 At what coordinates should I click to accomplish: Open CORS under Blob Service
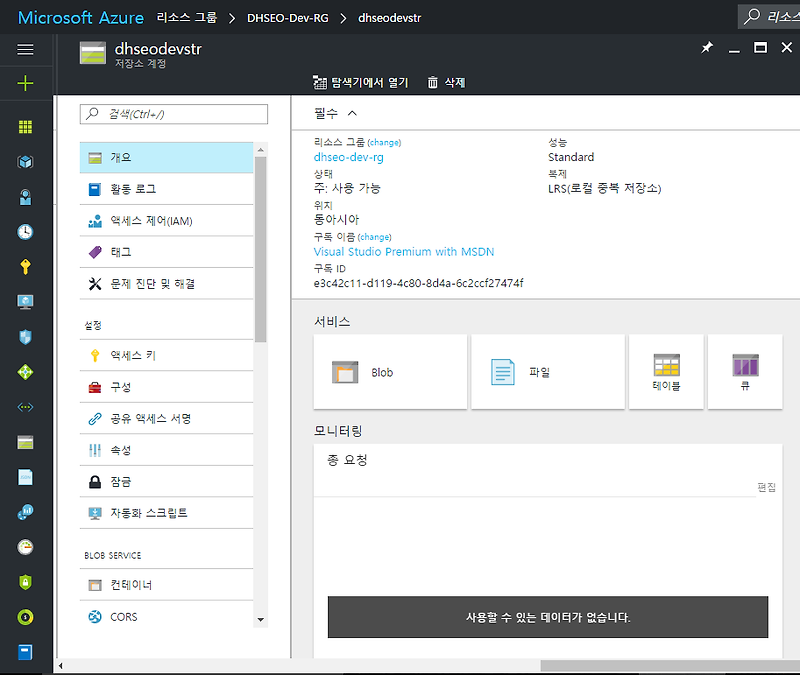(x=166, y=617)
